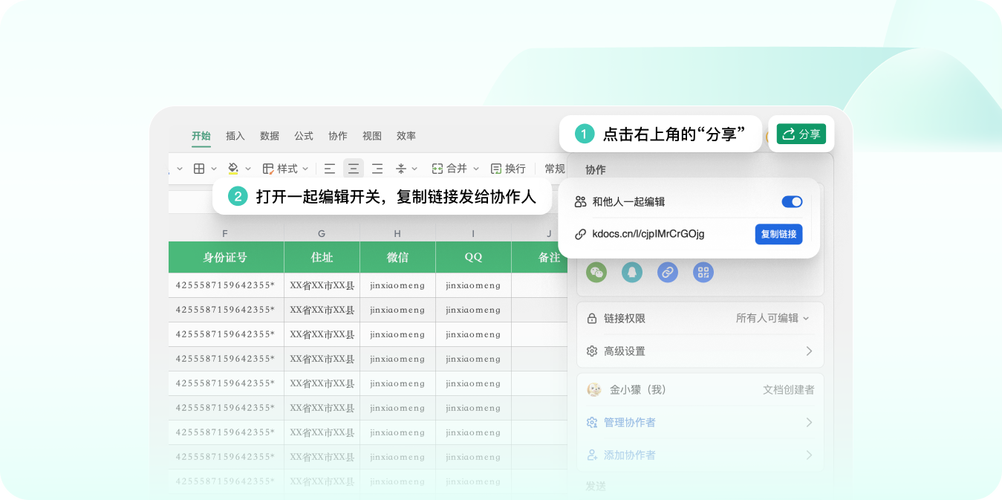Image resolution: width=1002 pixels, height=500 pixels.
Task: Click the 协作 panel title
Action: [x=595, y=170]
